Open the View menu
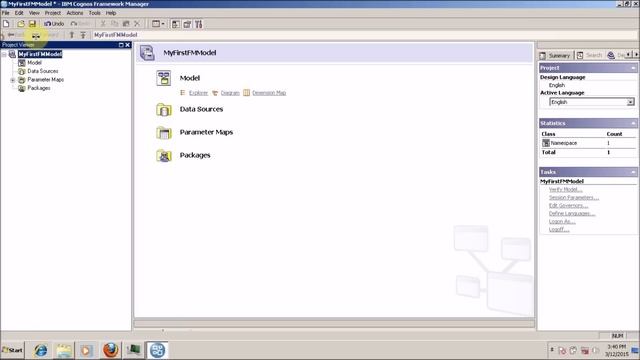The height and width of the screenshot is (360, 640). pyautogui.click(x=34, y=13)
